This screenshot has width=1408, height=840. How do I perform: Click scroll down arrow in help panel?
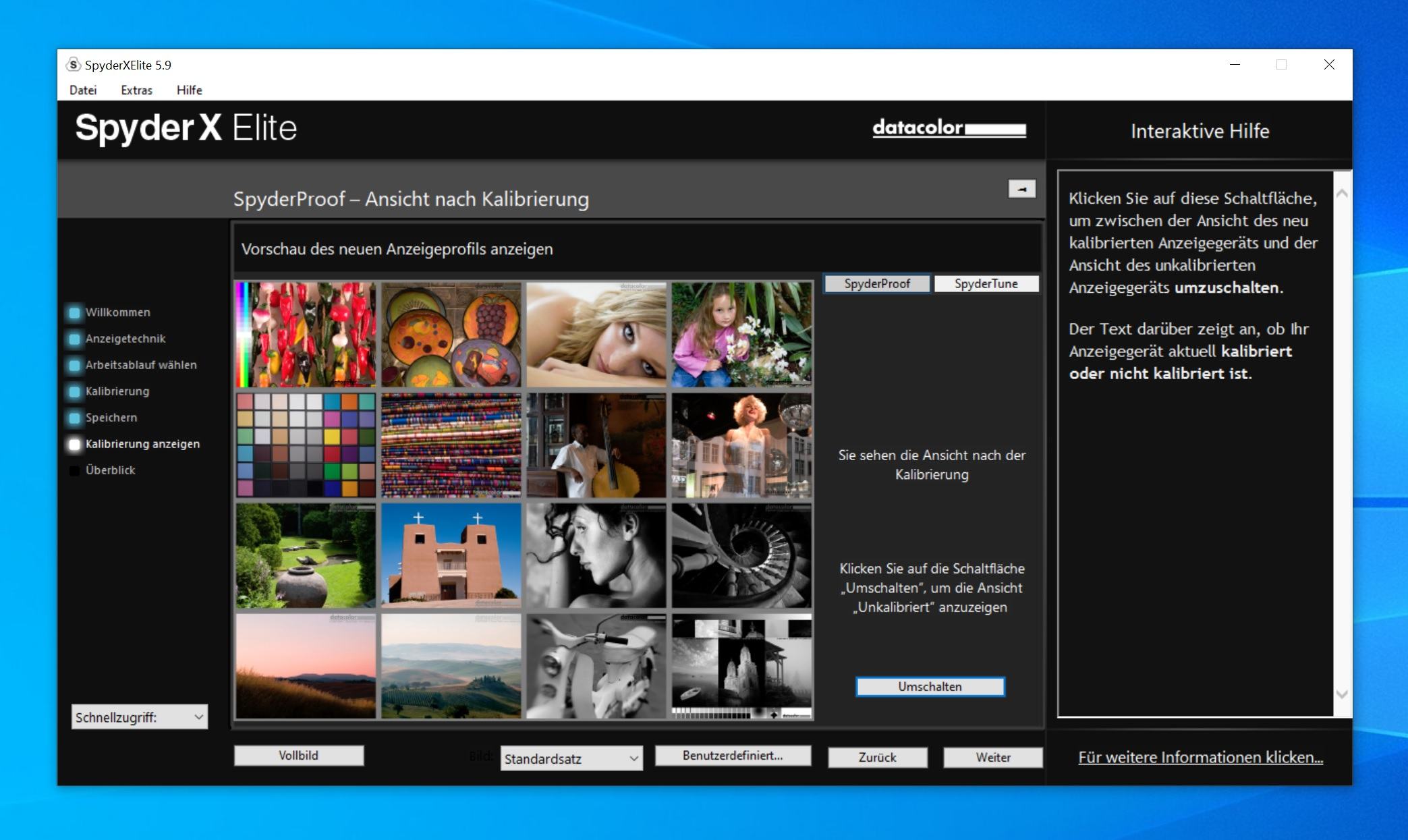[1342, 694]
